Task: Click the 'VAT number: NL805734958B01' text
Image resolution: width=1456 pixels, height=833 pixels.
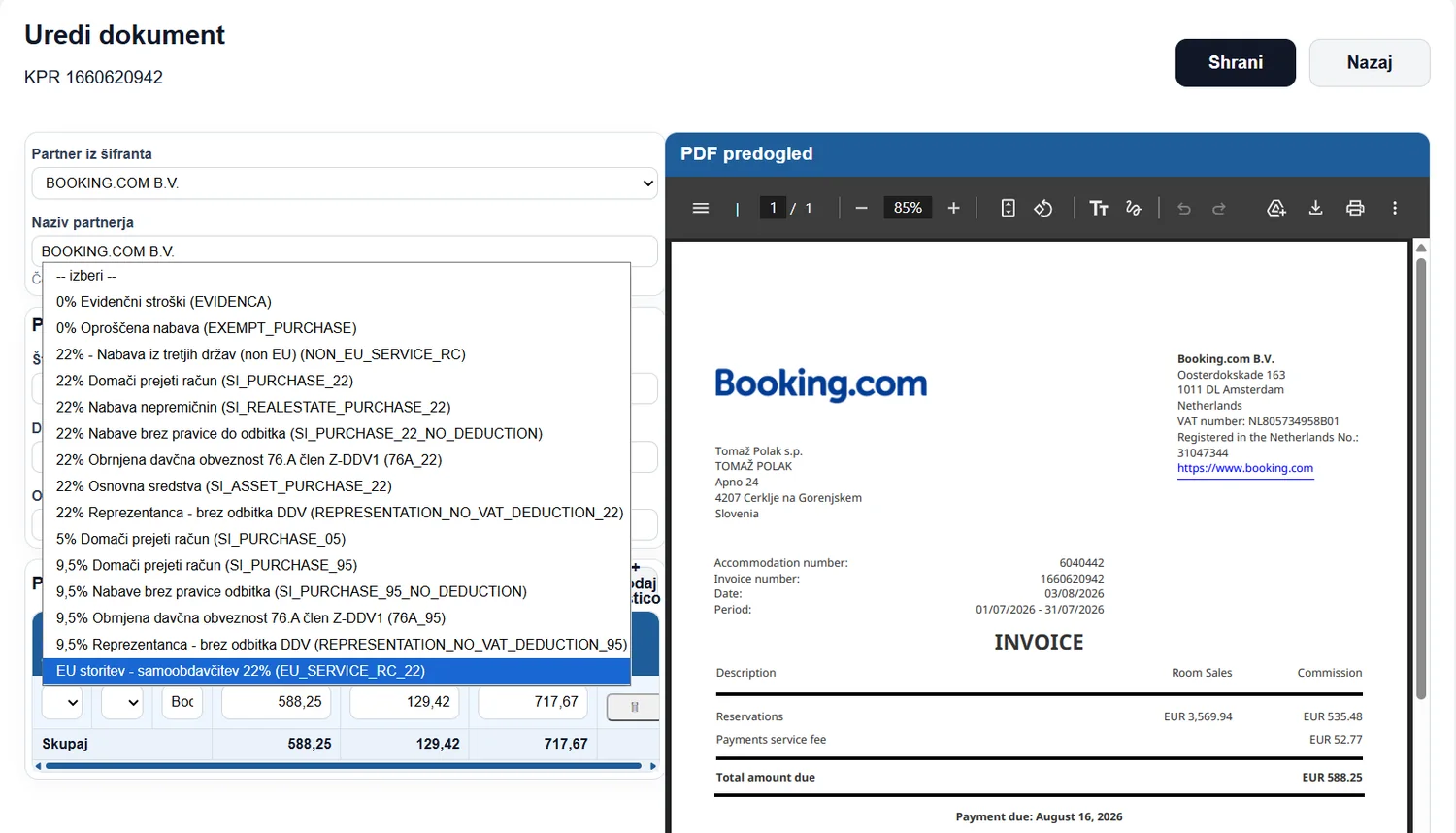Action: pos(1258,421)
